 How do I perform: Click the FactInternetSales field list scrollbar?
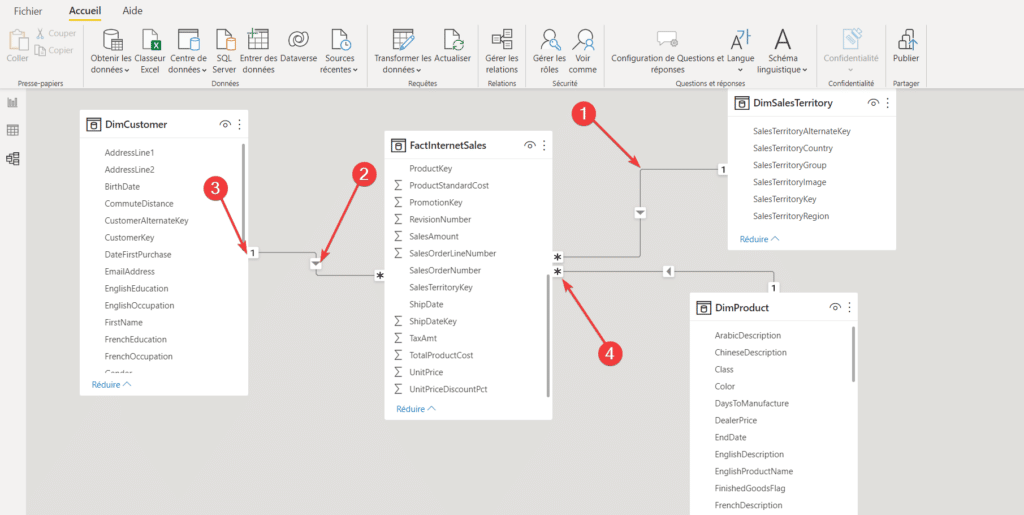pos(548,334)
